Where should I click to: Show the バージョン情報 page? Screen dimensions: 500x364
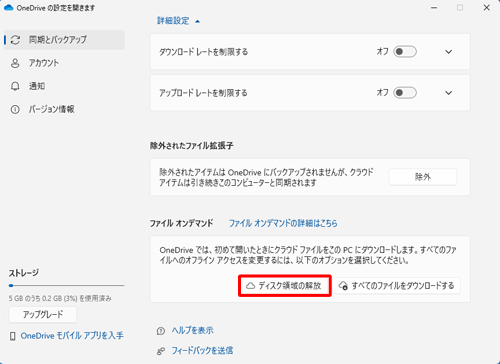tap(51, 109)
